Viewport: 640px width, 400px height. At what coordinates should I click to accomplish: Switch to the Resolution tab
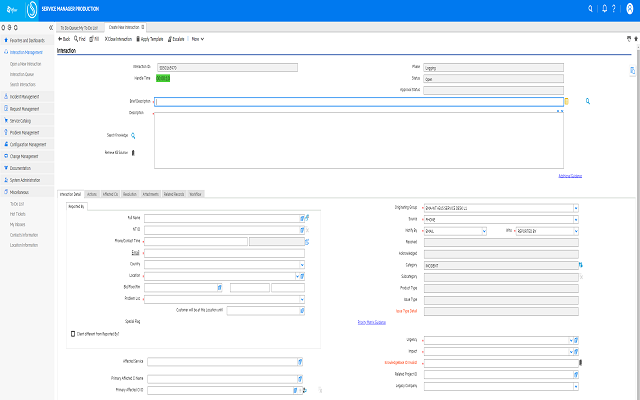pyautogui.click(x=130, y=194)
